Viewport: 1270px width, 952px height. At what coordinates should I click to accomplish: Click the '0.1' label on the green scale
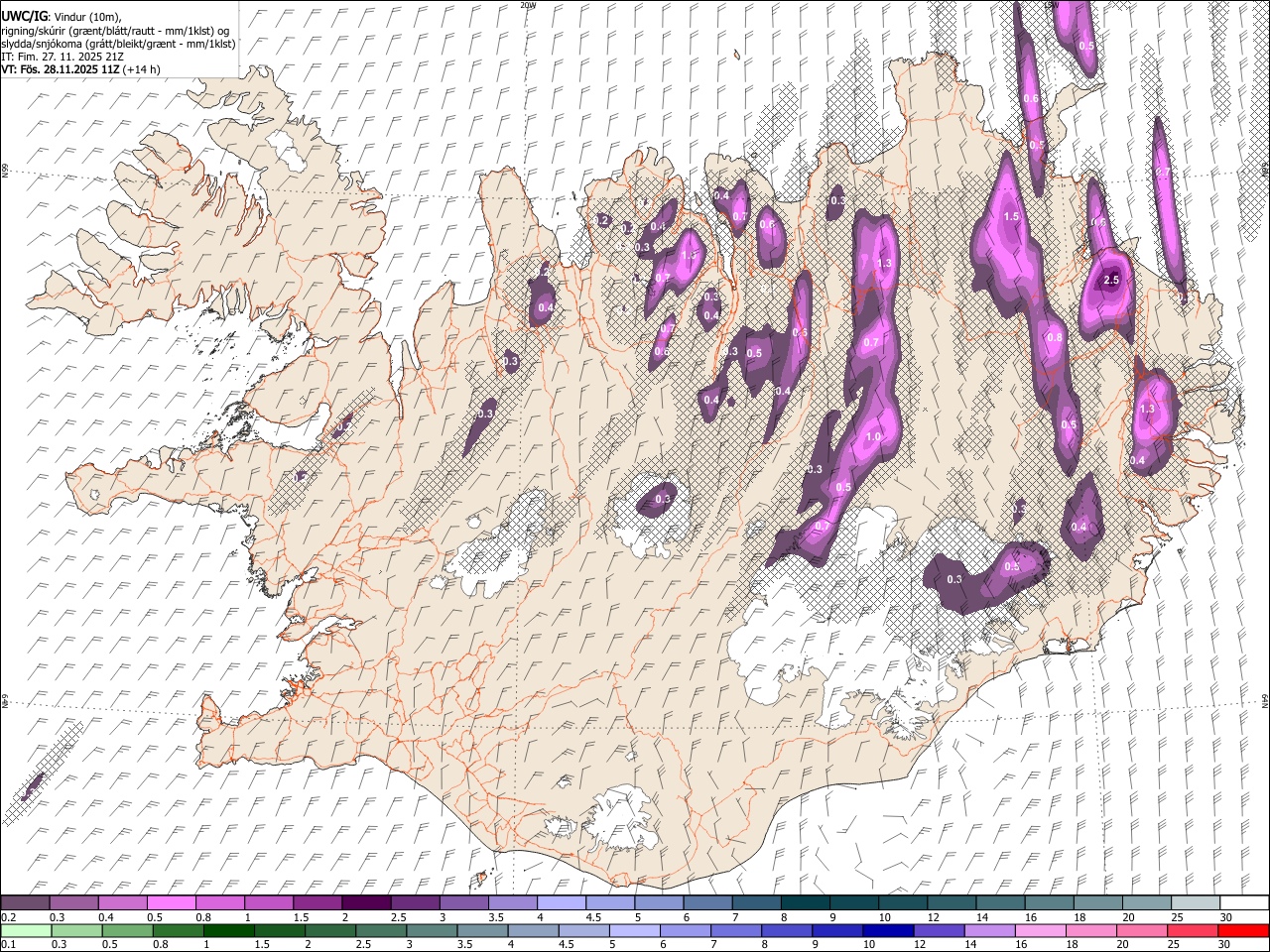point(8,944)
